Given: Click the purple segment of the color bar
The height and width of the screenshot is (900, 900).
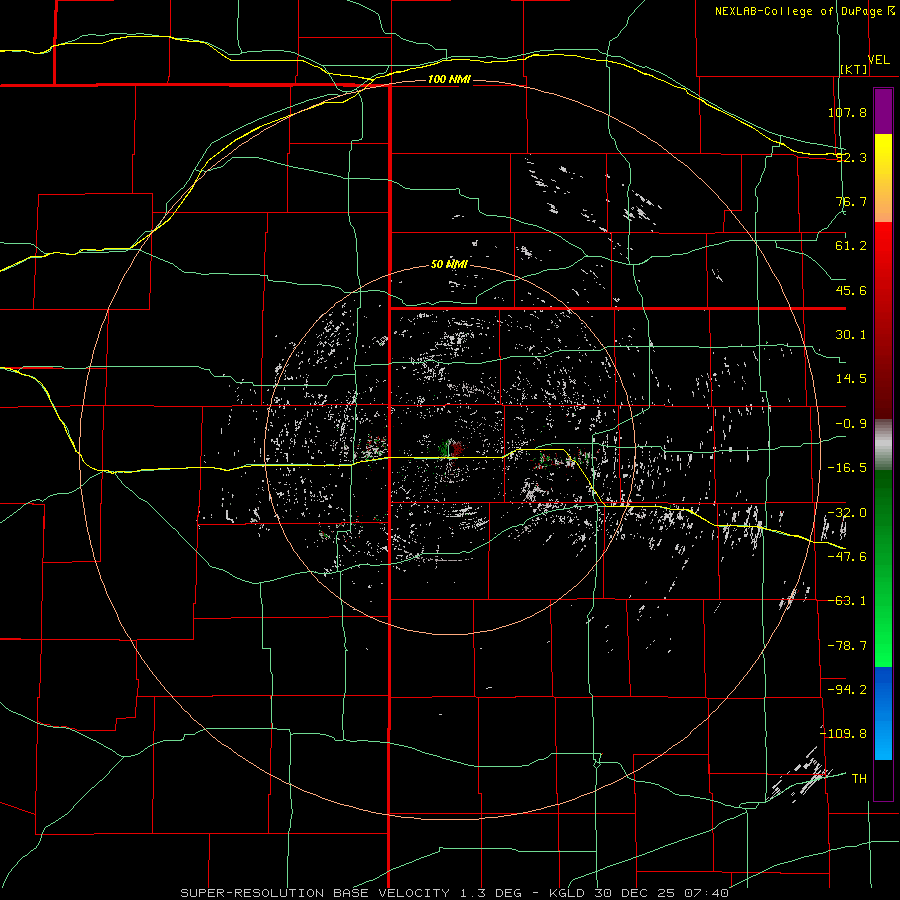Looking at the screenshot, I should point(883,111).
